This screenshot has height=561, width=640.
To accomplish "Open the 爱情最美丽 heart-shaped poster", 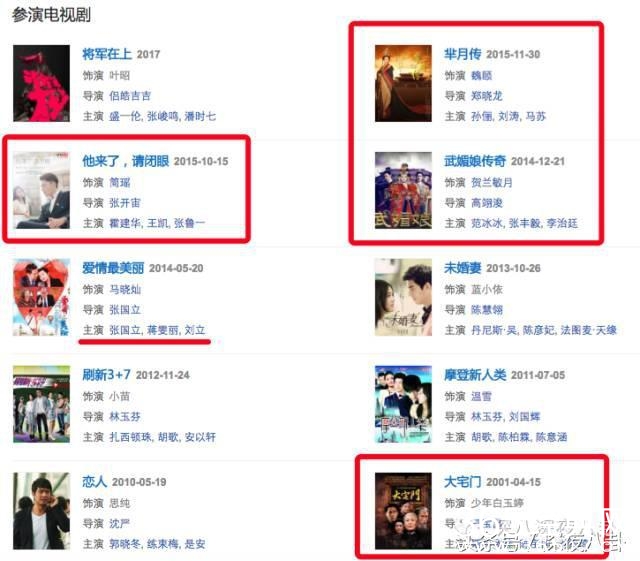I will [x=41, y=297].
